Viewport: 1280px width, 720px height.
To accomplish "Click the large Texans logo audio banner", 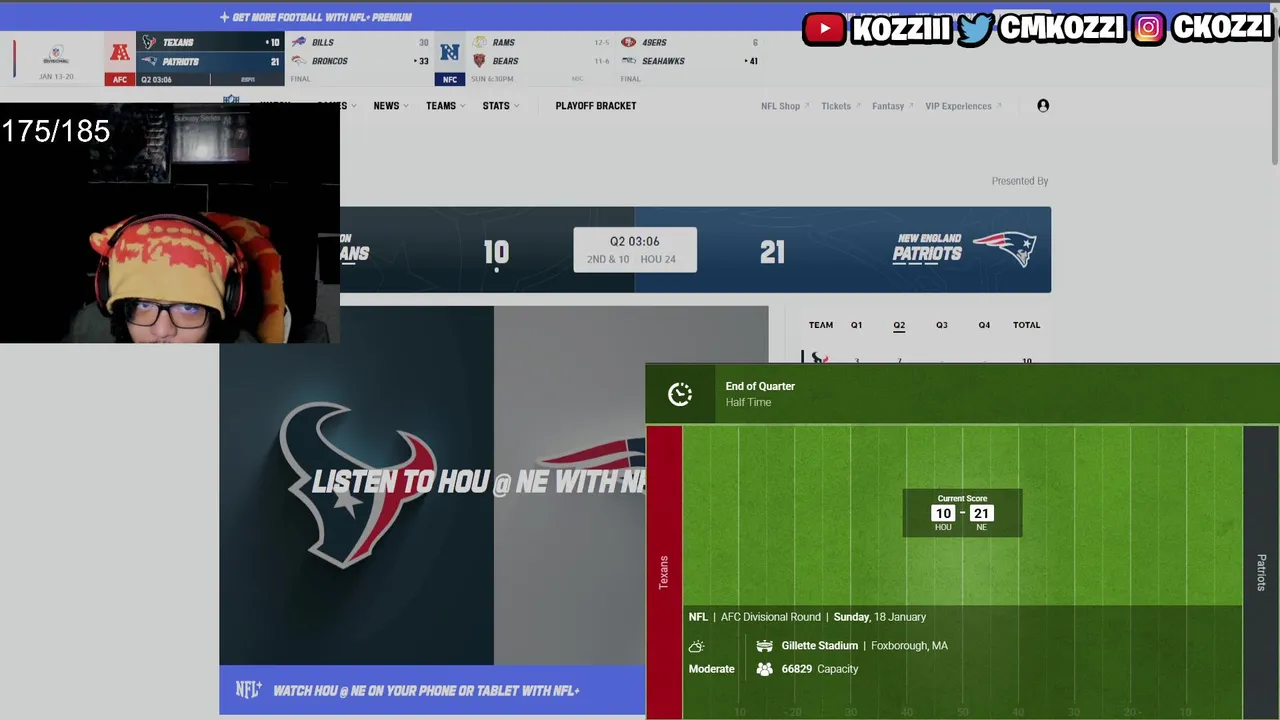I will pos(356,485).
